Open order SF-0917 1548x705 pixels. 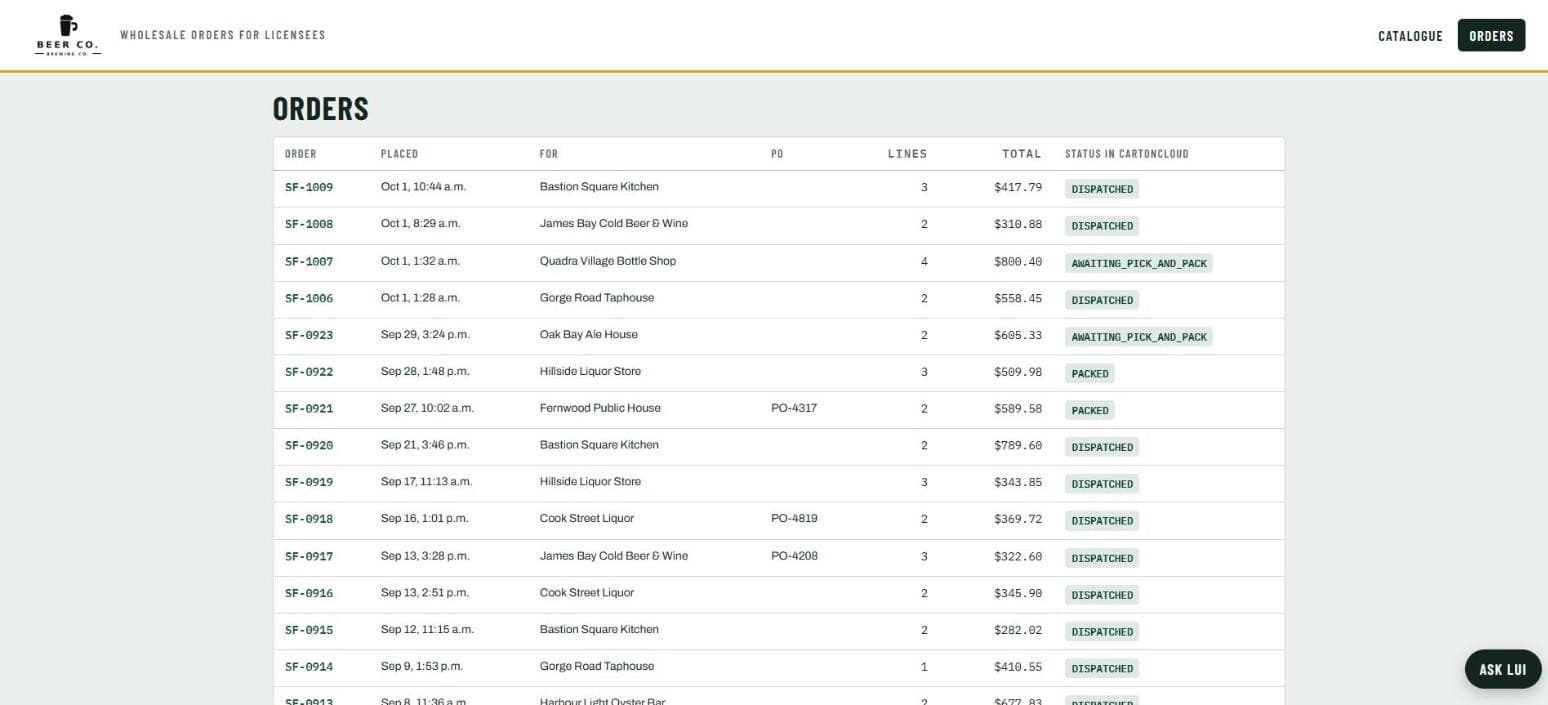(309, 556)
